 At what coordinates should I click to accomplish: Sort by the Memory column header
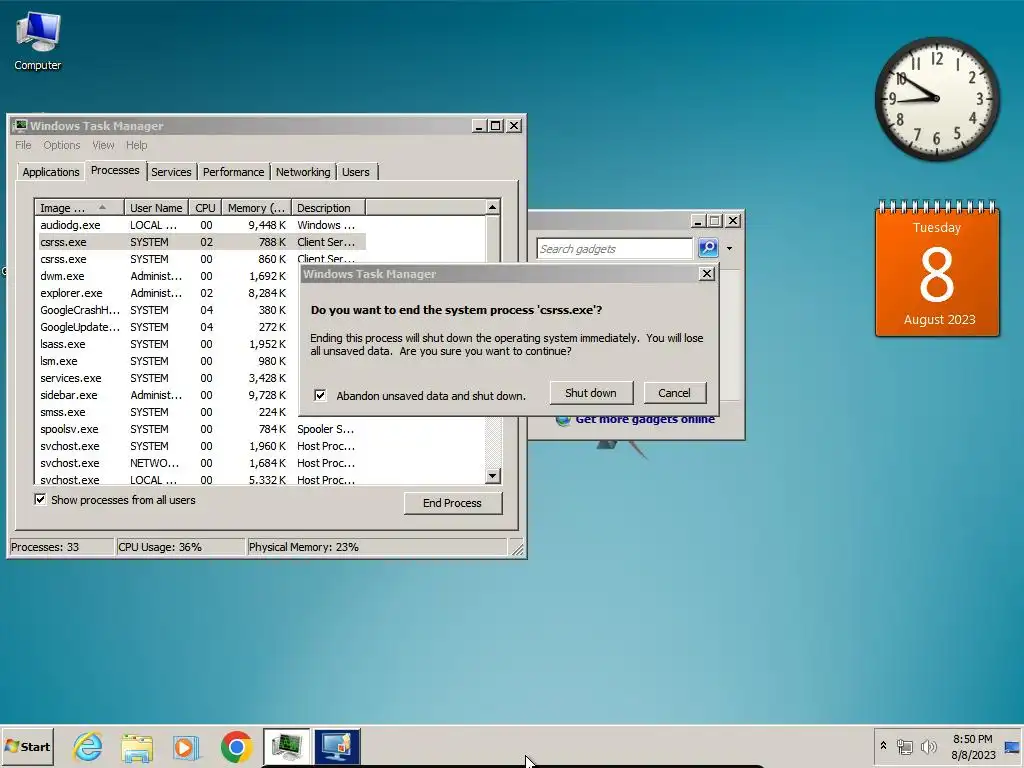257,208
